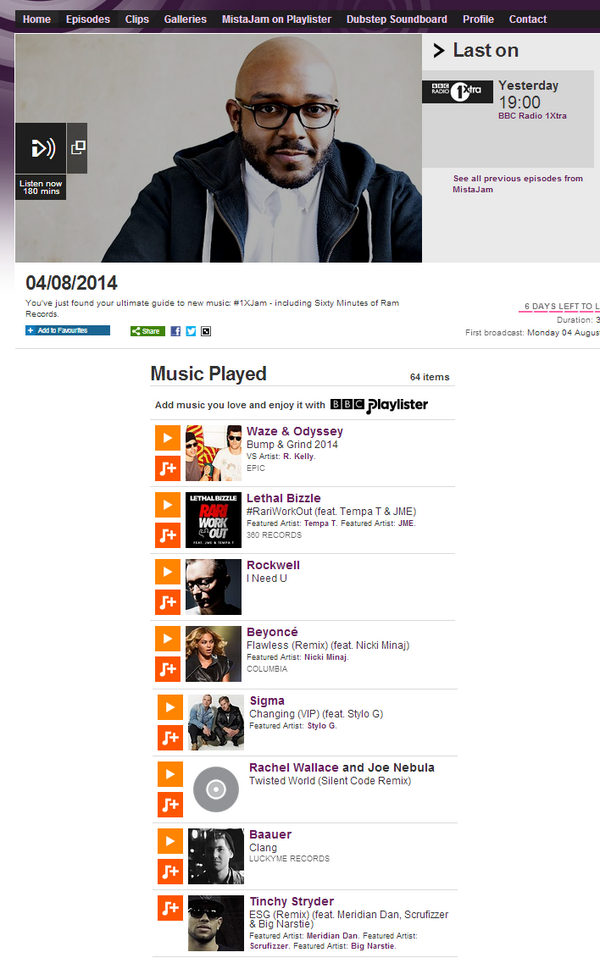See all previous episodes from MistaJam

[517, 184]
